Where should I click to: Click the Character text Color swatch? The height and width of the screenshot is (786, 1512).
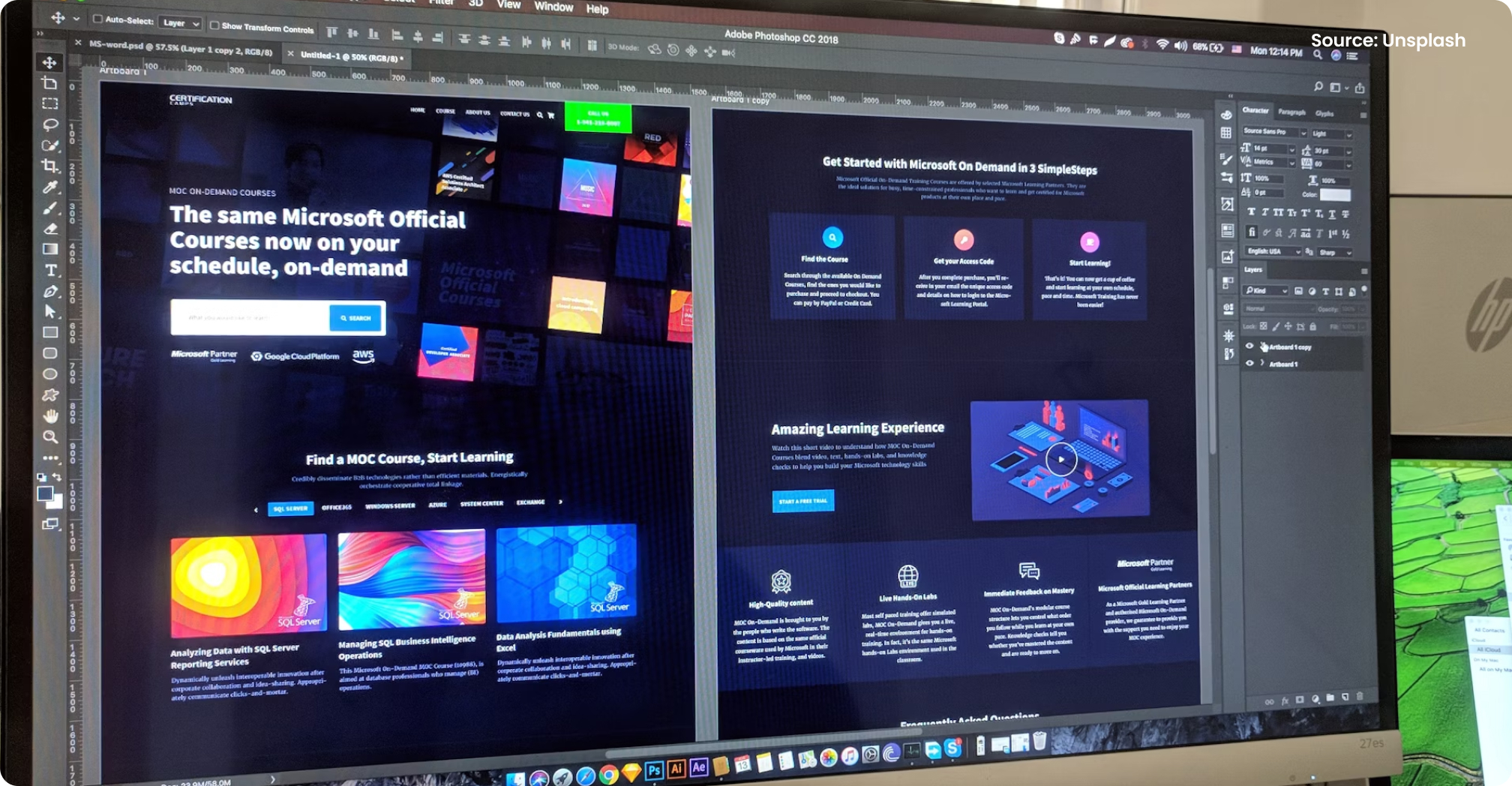tap(1335, 195)
